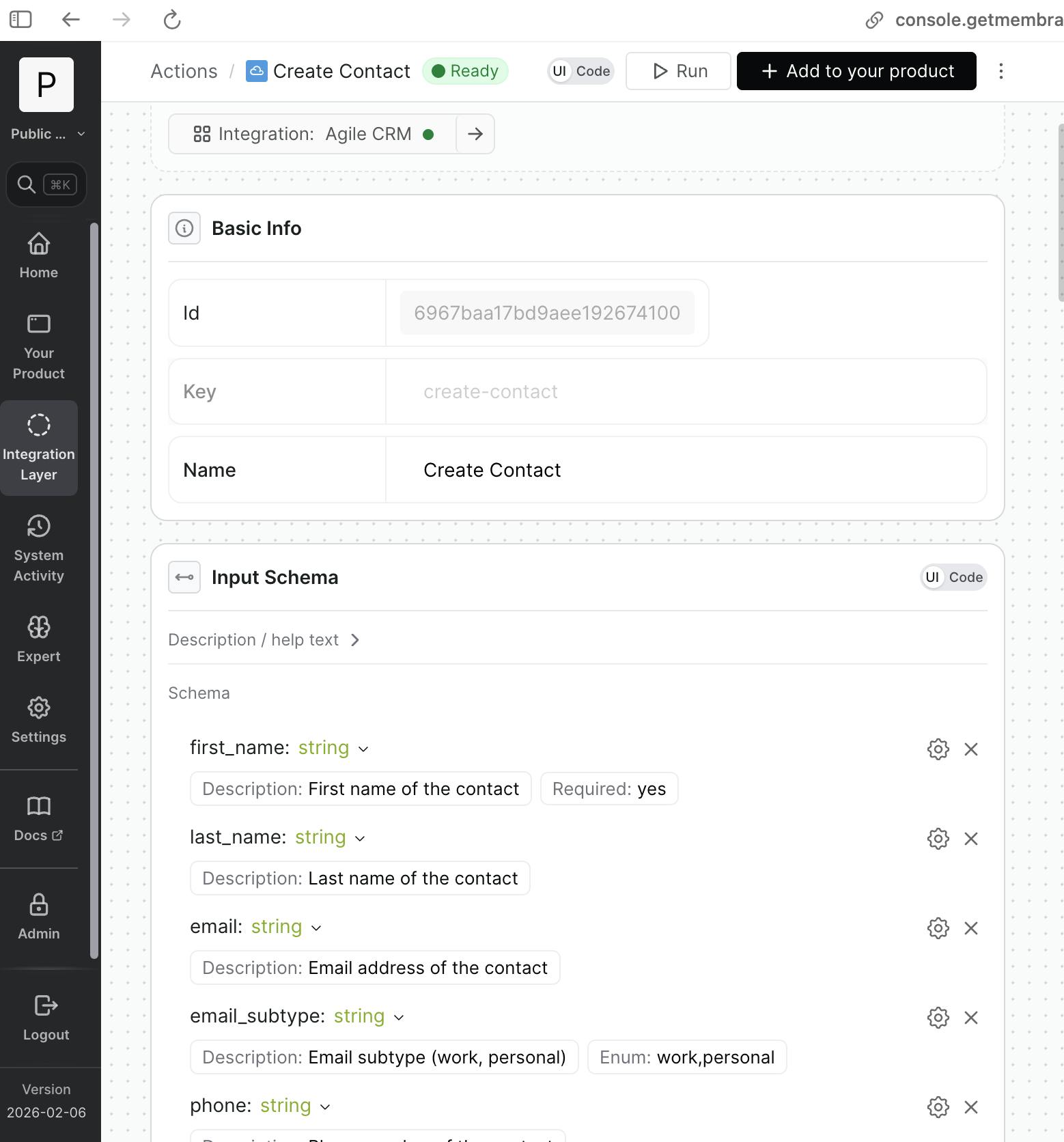Open the Agile CRM integration arrow
Screen dimensions: 1064x1142
[x=475, y=134]
